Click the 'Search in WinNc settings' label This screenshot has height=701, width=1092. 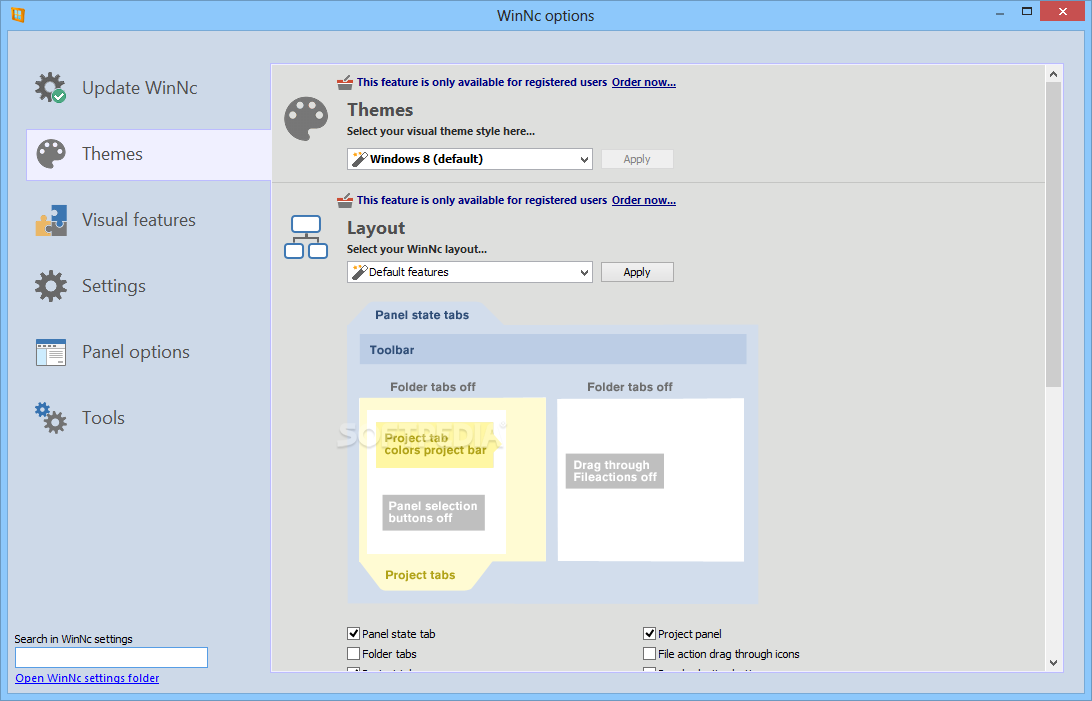click(73, 639)
